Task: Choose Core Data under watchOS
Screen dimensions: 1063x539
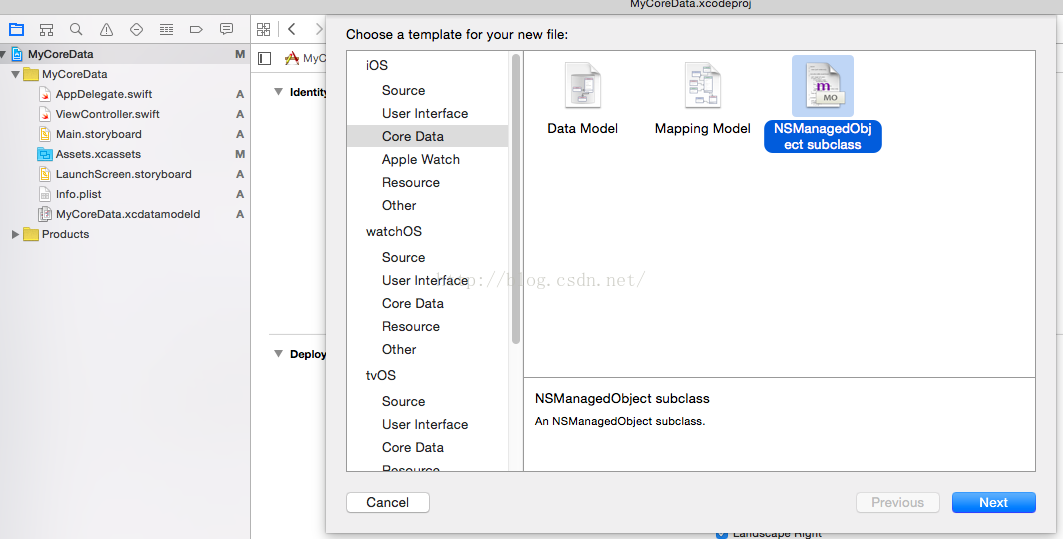Action: [x=413, y=303]
